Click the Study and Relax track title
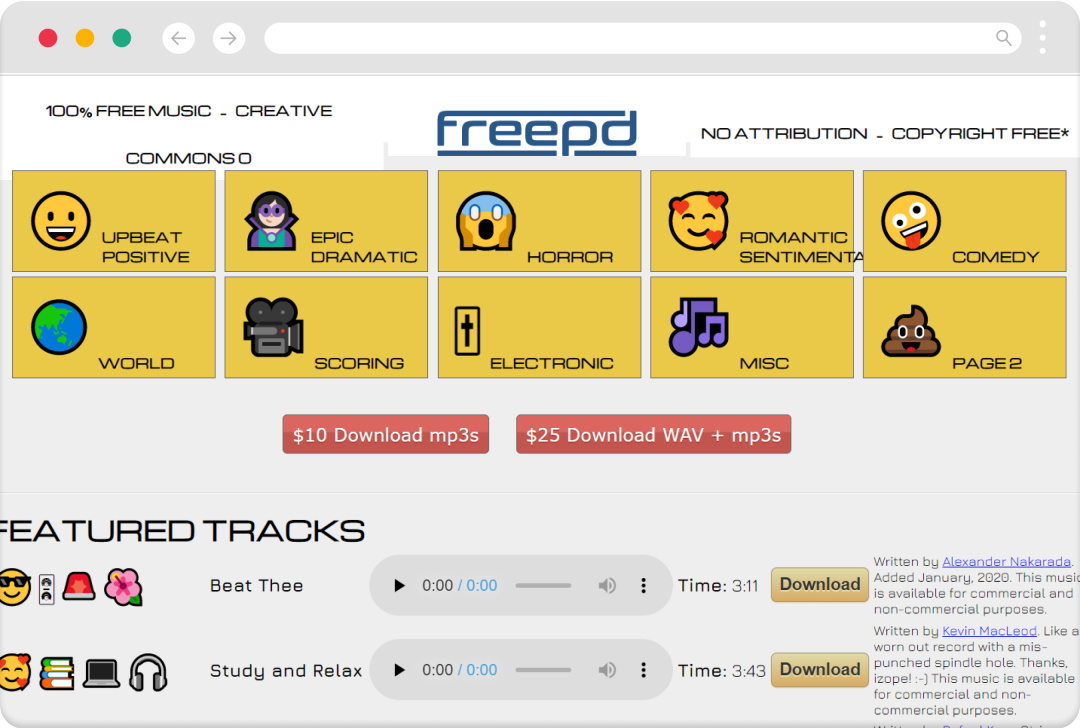The width and height of the screenshot is (1080, 728). [x=286, y=670]
